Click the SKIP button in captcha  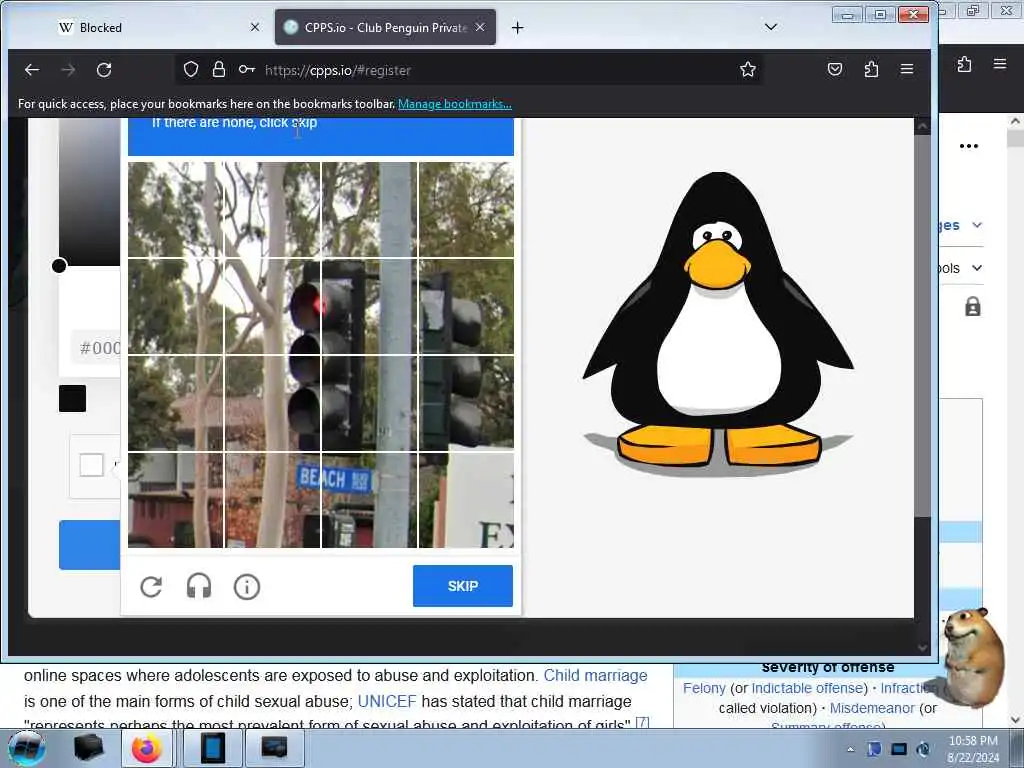click(462, 586)
